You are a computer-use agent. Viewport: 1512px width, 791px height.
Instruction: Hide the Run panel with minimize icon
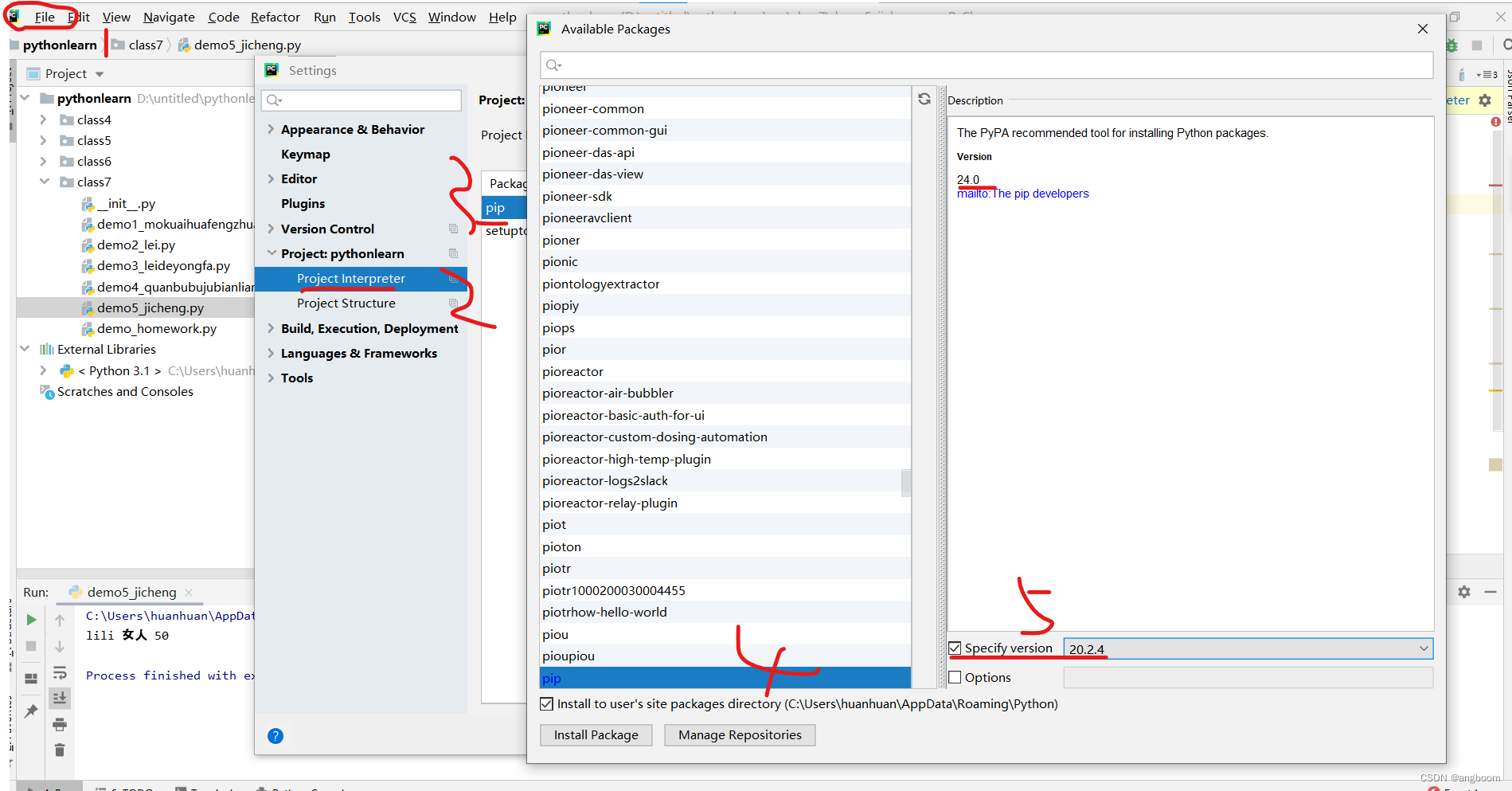[1491, 592]
